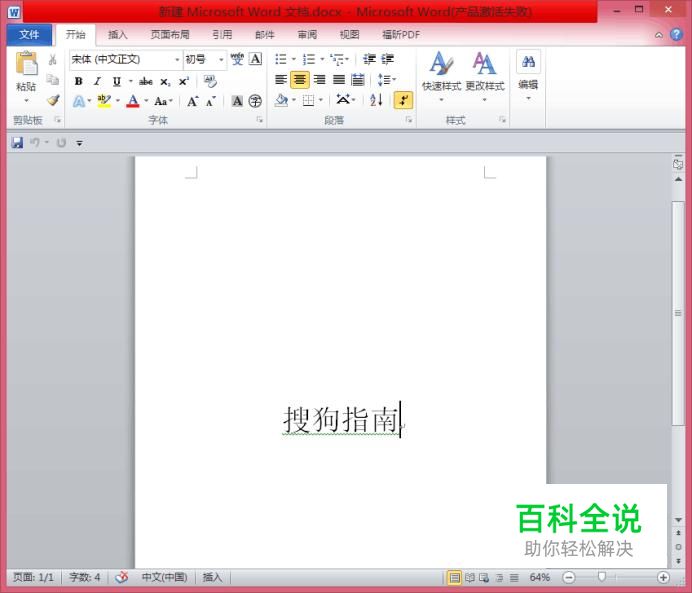Toggle Subscript formatting
Screen dimensions: 692x593
point(165,82)
